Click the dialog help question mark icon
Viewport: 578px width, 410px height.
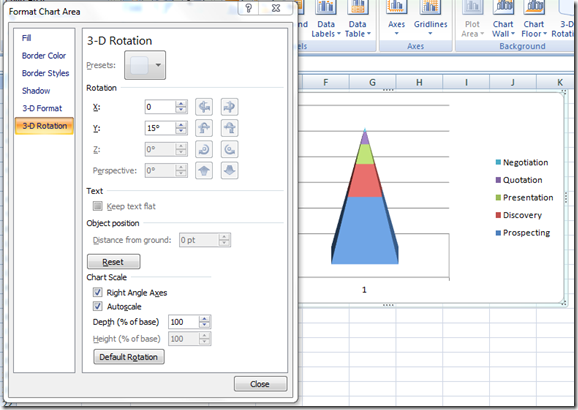248,8
